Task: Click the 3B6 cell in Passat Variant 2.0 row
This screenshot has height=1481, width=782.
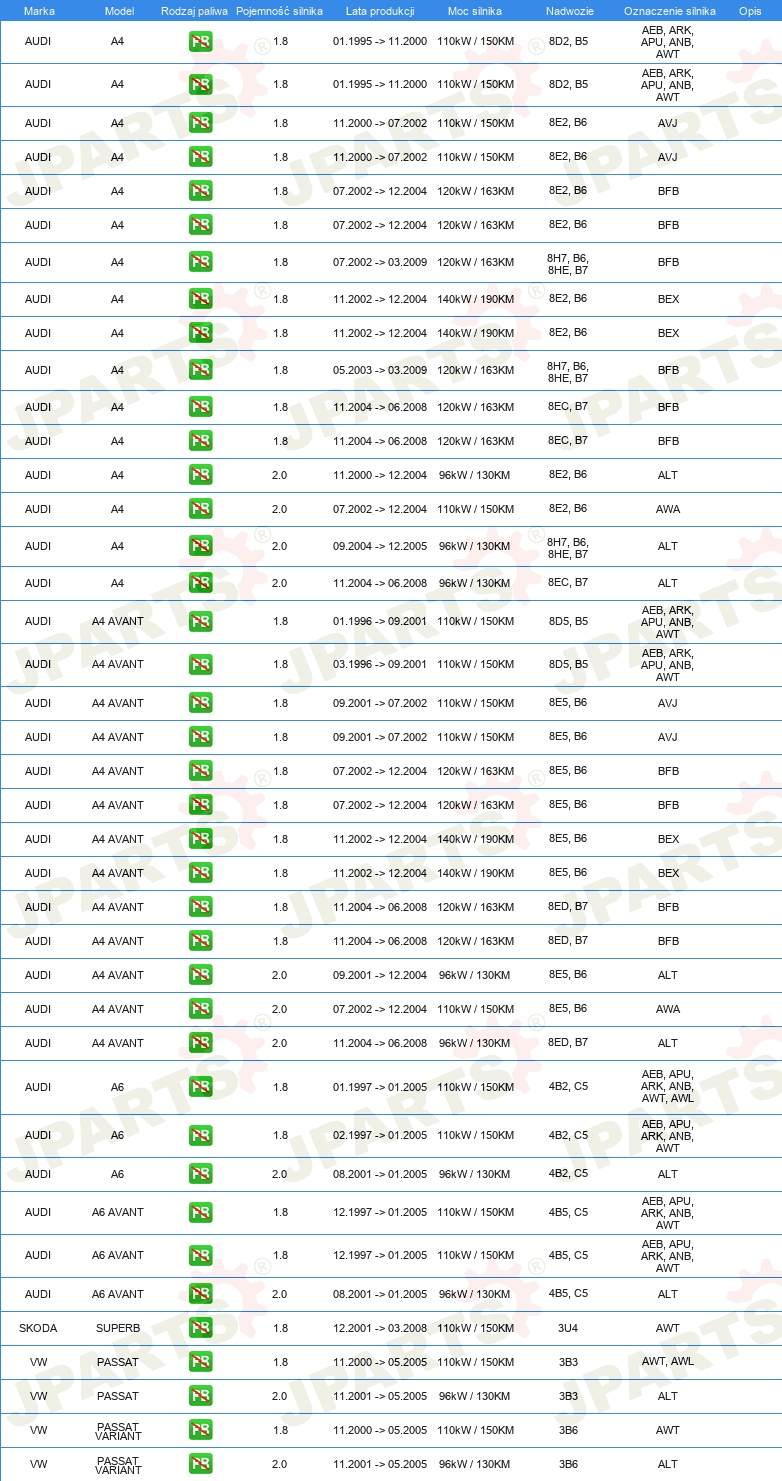Action: click(568, 1464)
